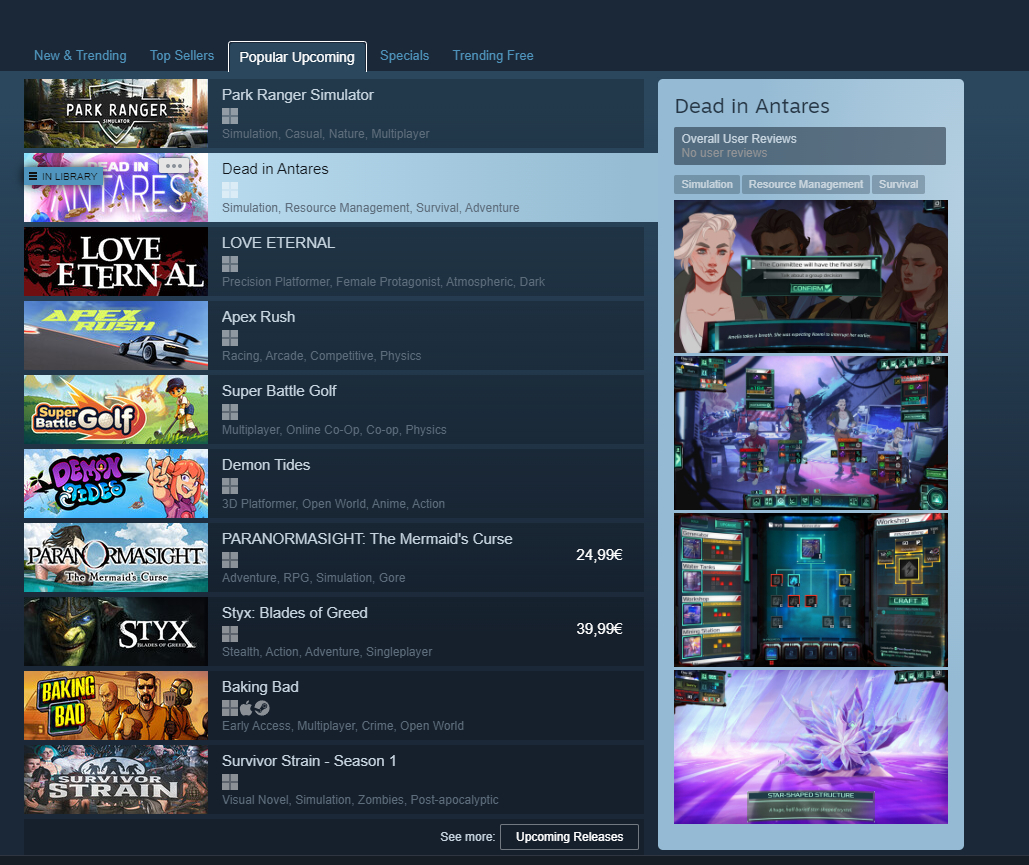
Task: Click the Windows icon under Park Ranger Simulator
Action: (230, 116)
